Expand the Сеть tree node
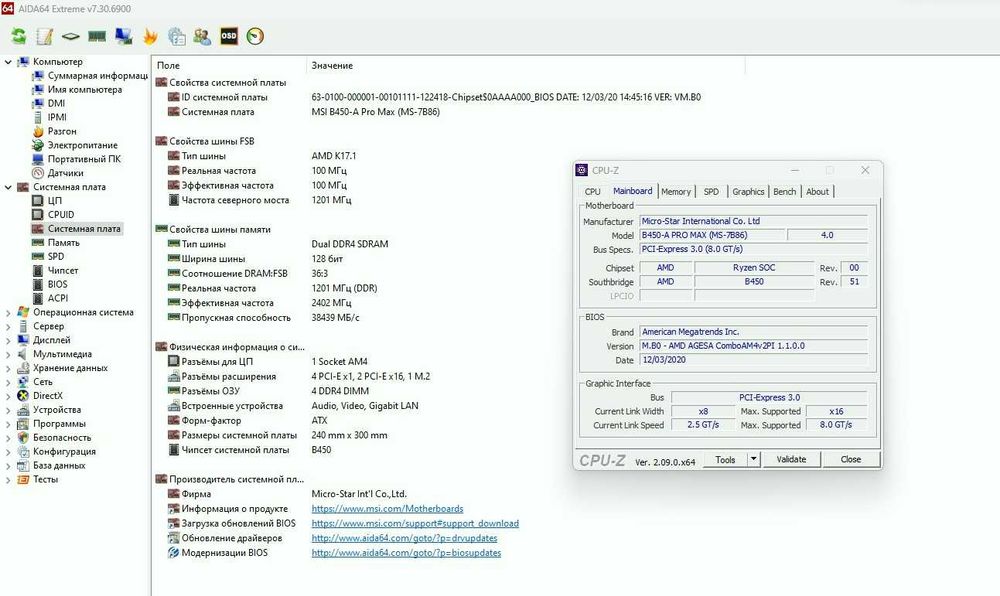 [x=8, y=382]
